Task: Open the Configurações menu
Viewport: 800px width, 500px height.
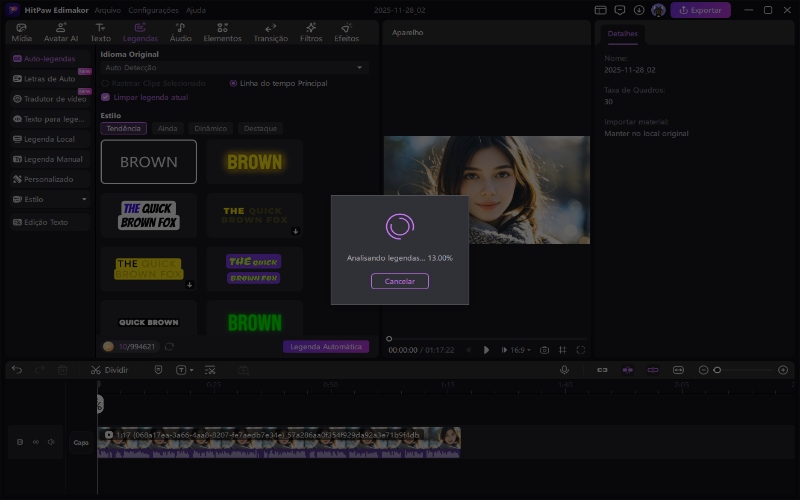Action: click(154, 10)
